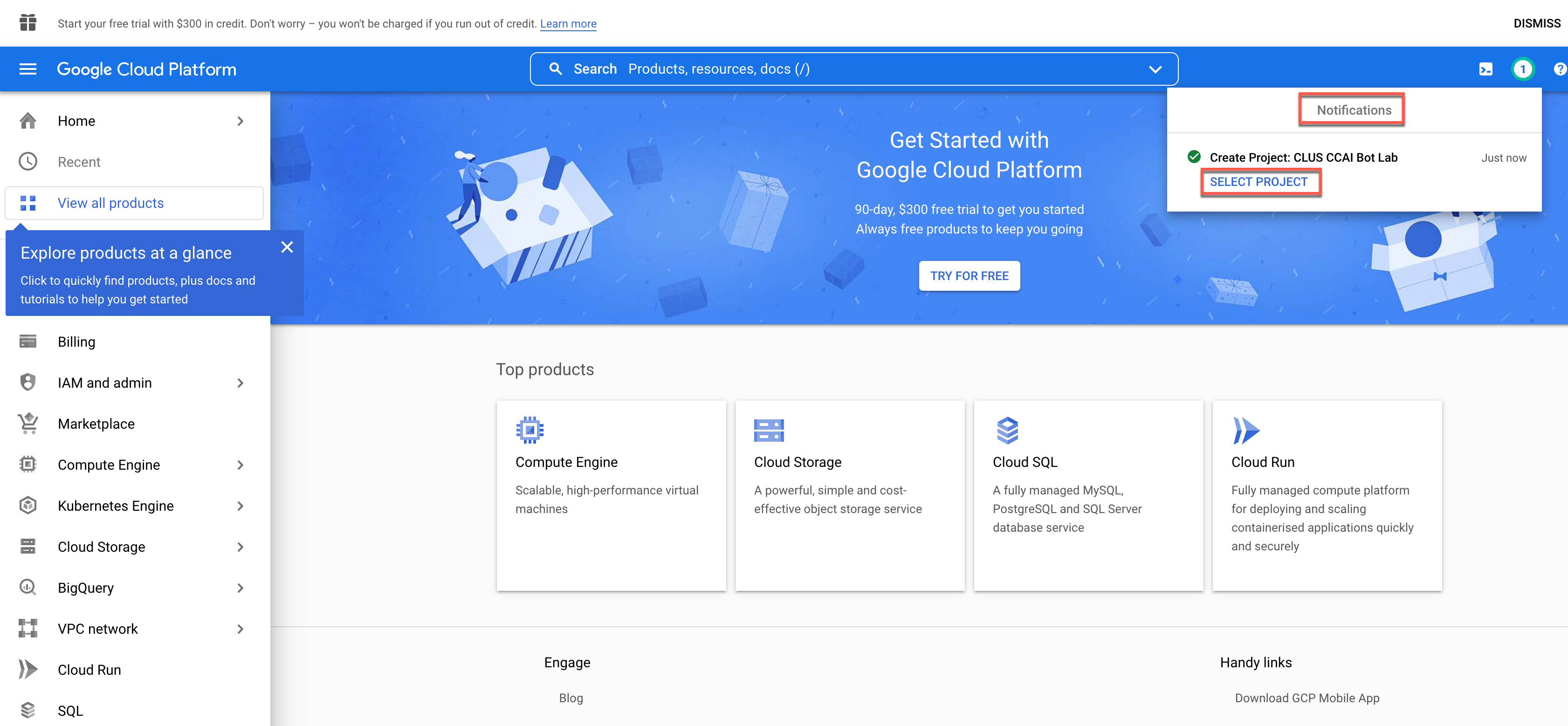The width and height of the screenshot is (1568, 726).
Task: Expand the BigQuery submenu chevron
Action: (241, 588)
